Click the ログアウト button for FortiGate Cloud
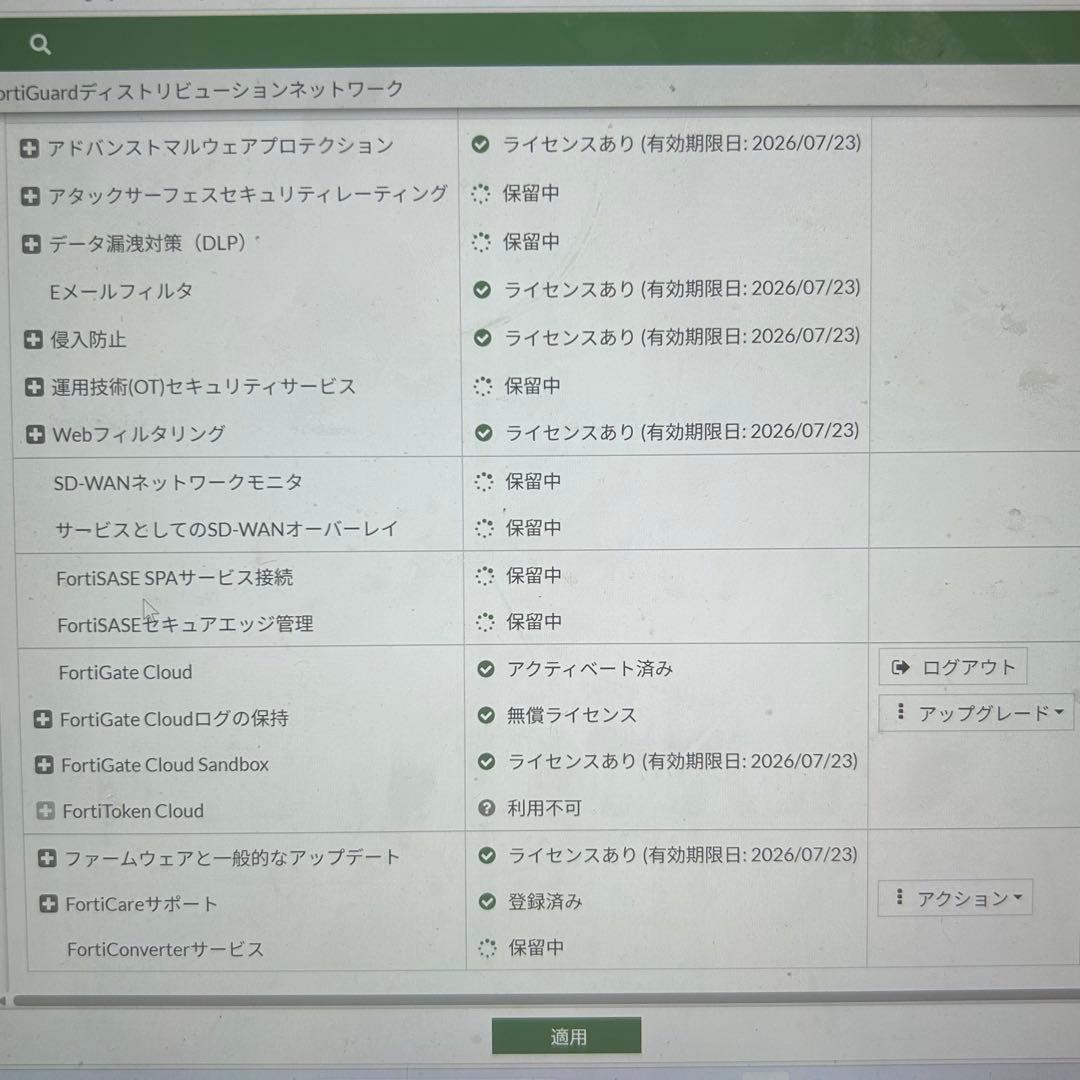 tap(952, 667)
